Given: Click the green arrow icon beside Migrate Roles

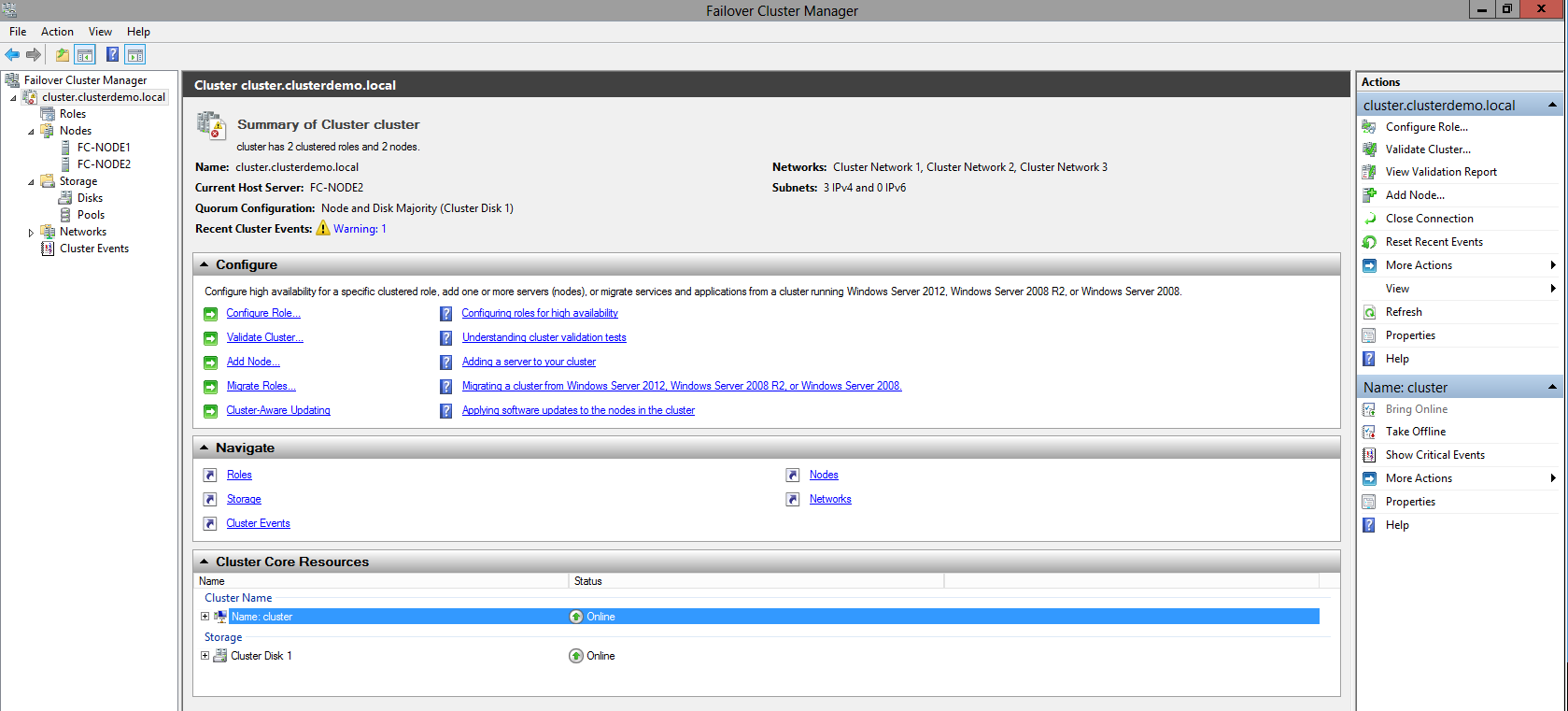Looking at the screenshot, I should pos(211,387).
